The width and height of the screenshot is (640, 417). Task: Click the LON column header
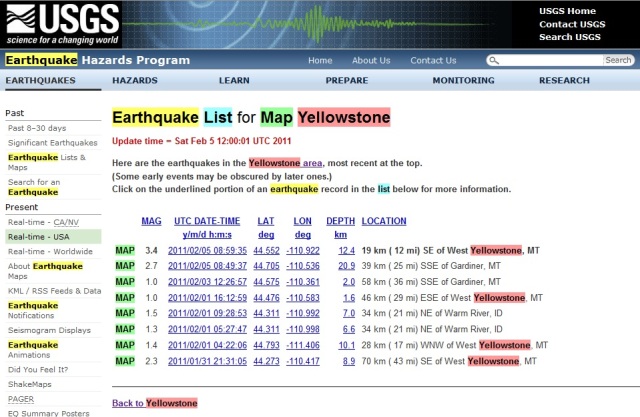(302, 221)
